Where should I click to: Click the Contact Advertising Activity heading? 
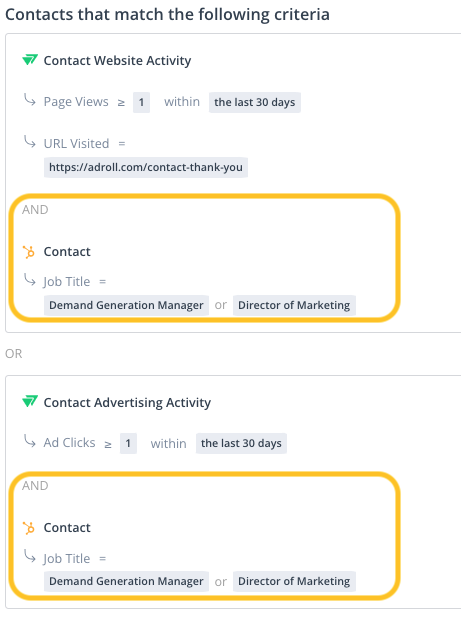pyautogui.click(x=127, y=403)
